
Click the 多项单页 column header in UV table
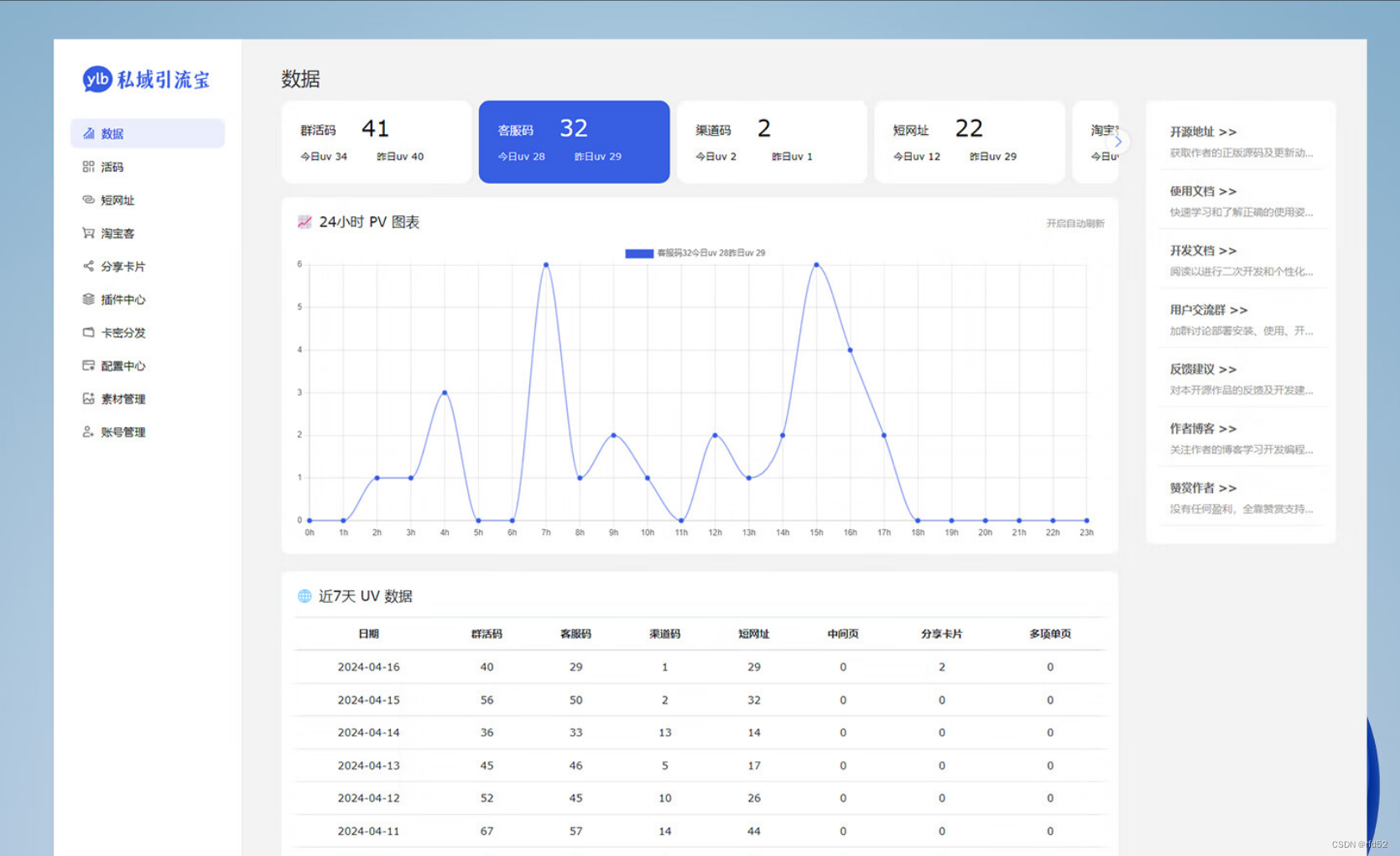click(1050, 634)
